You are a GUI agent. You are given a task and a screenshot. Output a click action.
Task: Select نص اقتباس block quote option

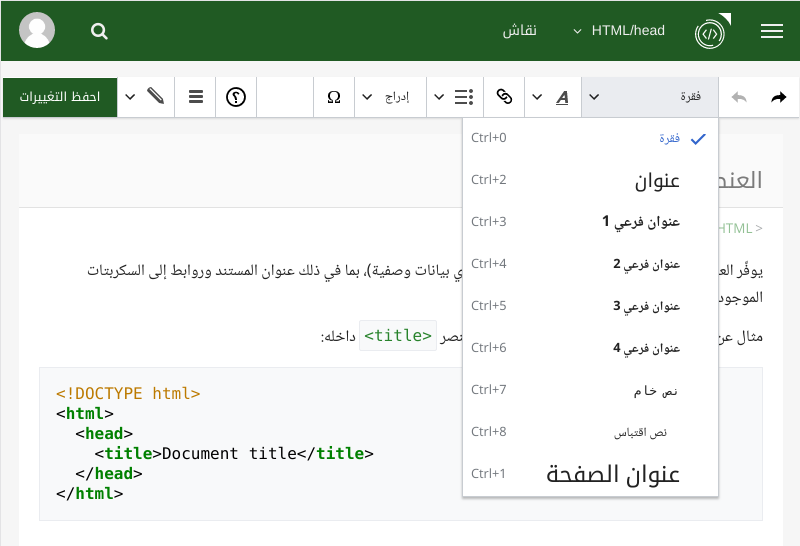[x=590, y=432]
